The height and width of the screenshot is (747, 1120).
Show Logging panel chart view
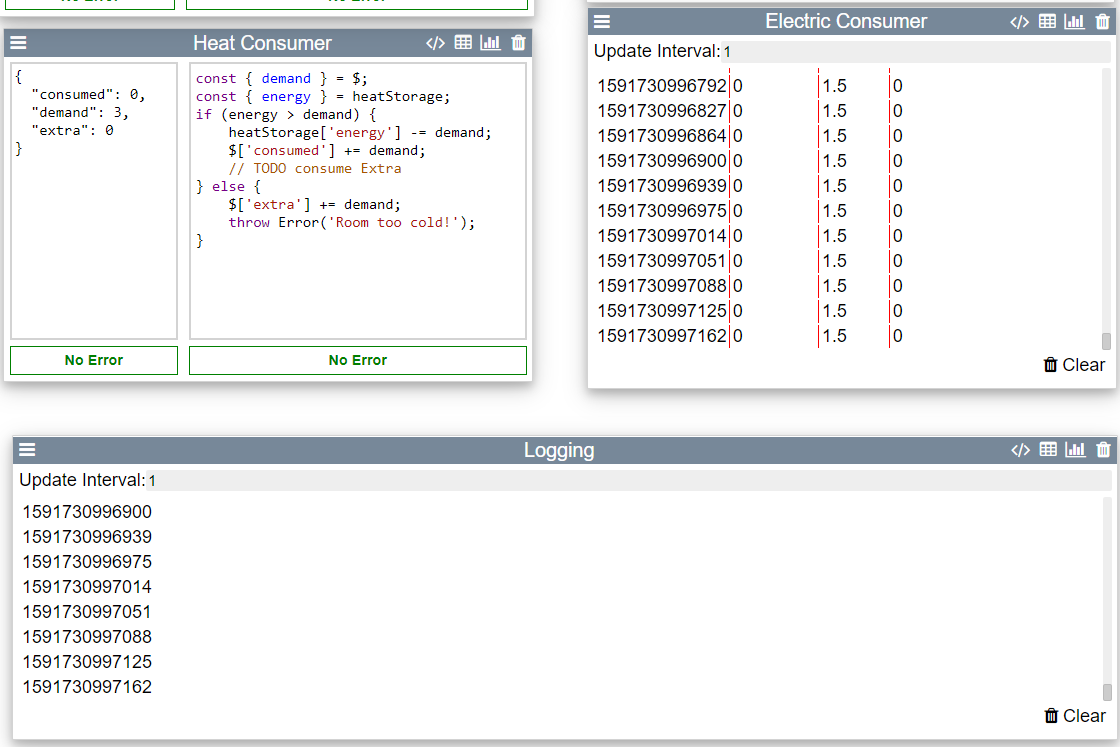(1075, 450)
